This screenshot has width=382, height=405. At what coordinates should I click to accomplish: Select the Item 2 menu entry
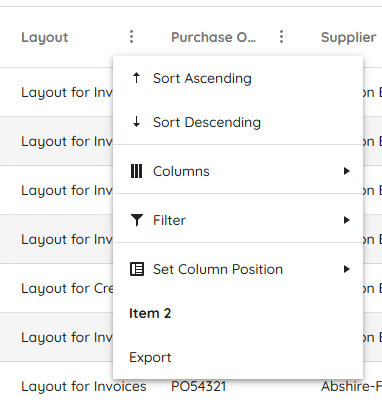pos(238,313)
